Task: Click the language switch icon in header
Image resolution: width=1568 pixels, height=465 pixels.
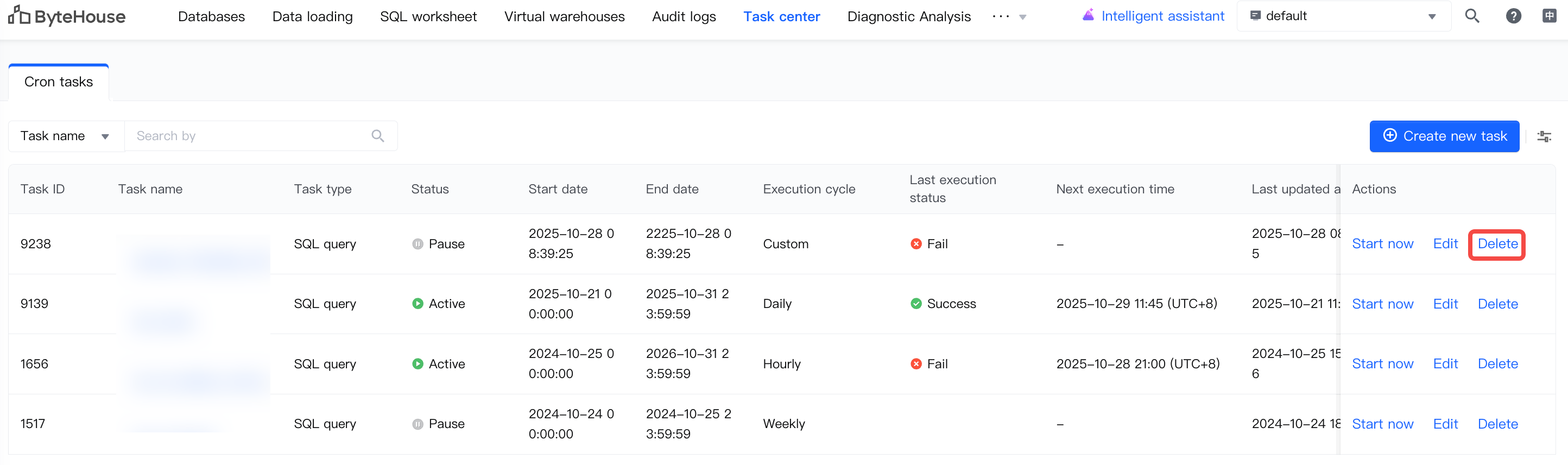Action: [1549, 16]
